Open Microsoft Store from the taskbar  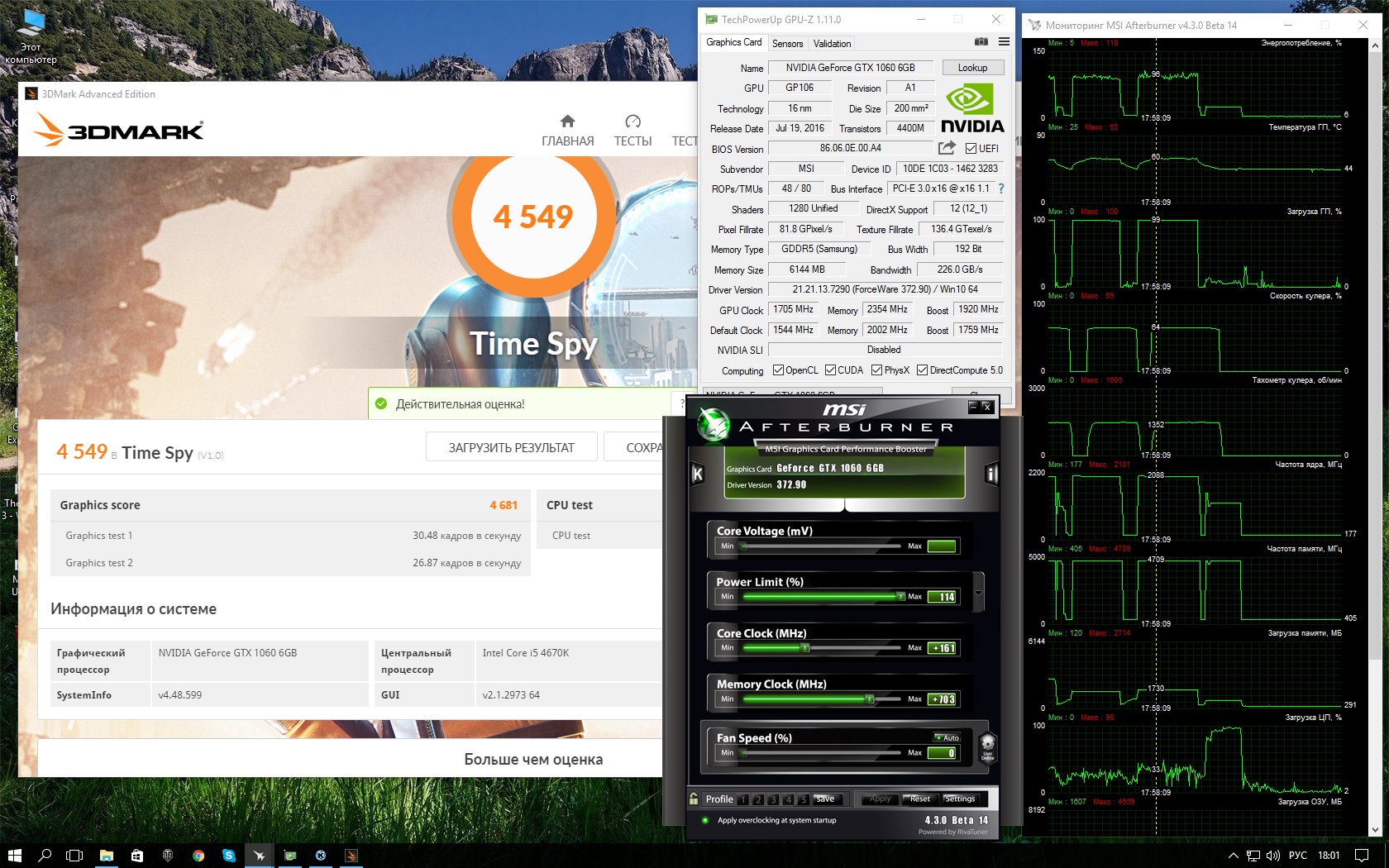137,856
